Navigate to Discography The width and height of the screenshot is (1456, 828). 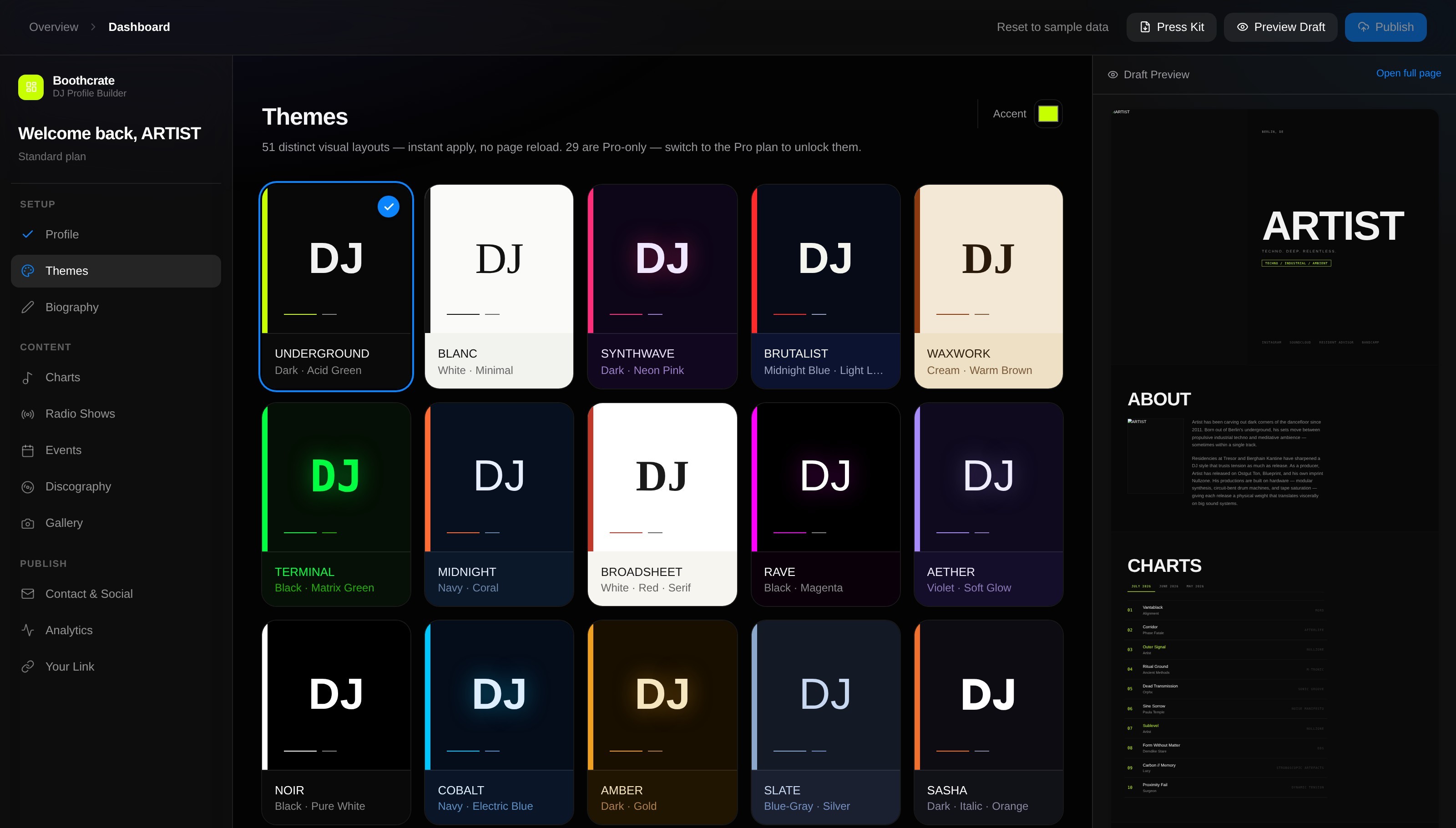click(x=116, y=487)
